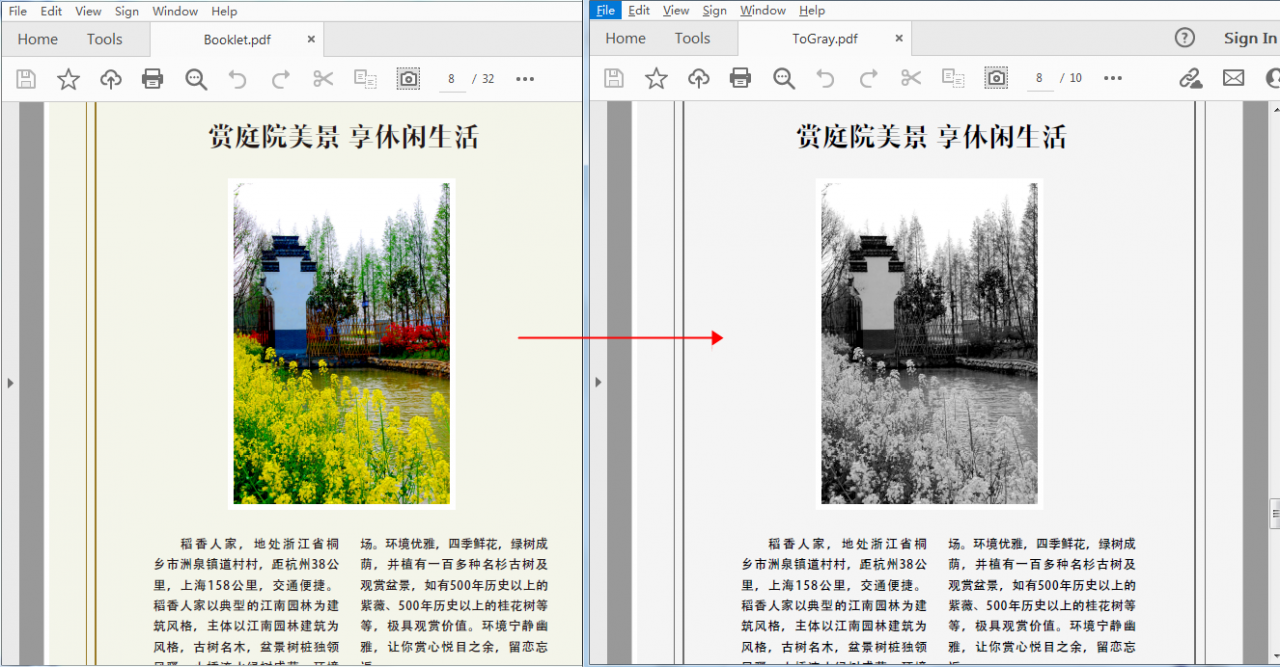Upload ToGray.pdf to the cloud

[x=697, y=77]
